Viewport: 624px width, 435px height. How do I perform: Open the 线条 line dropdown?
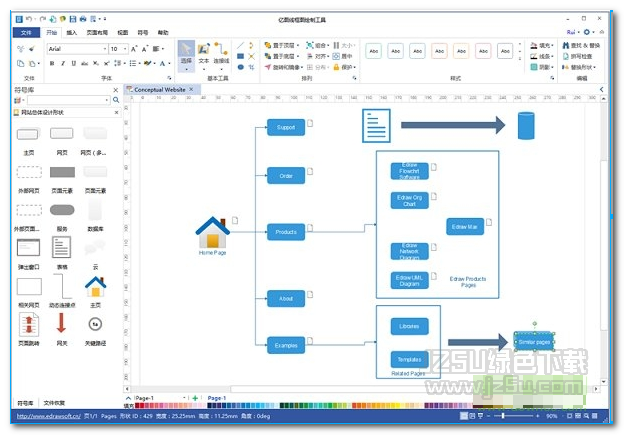tap(542, 56)
